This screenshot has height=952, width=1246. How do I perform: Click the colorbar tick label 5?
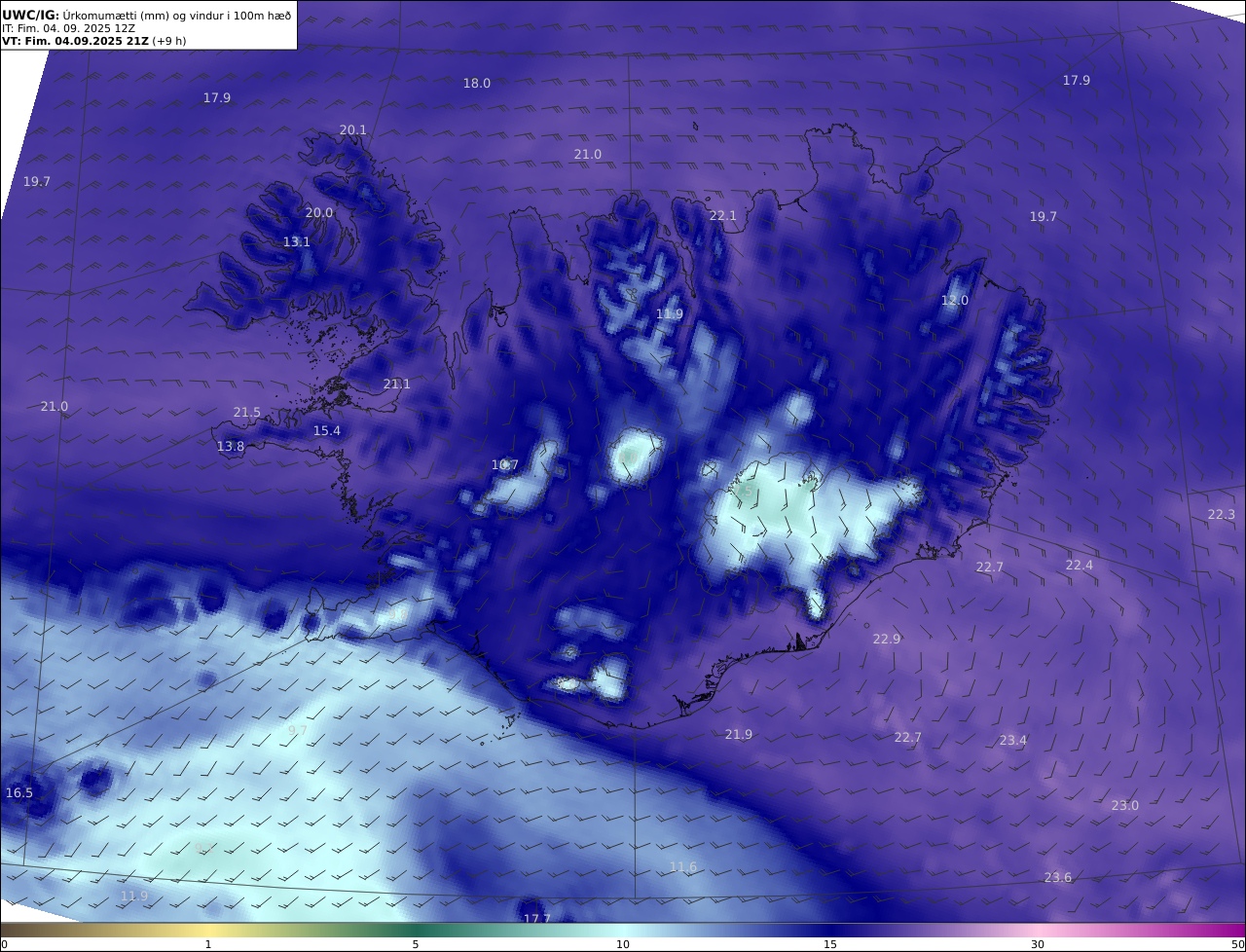pyautogui.click(x=416, y=944)
